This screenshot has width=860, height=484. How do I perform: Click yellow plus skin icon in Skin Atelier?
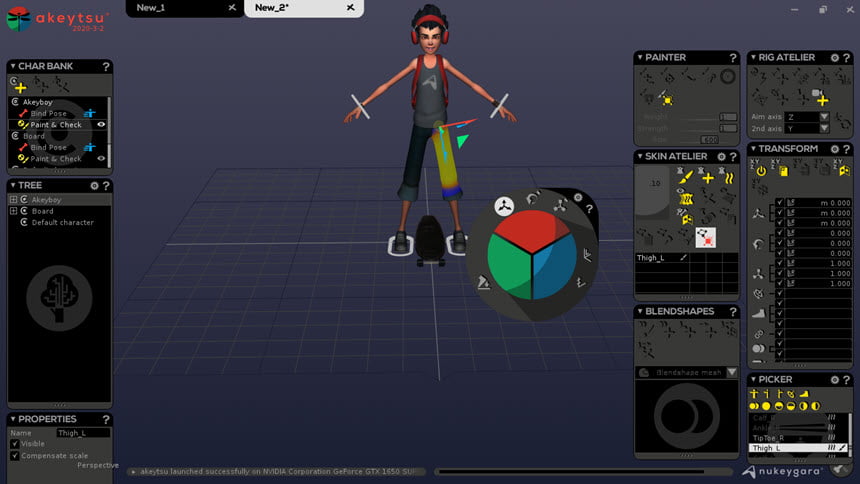point(708,177)
